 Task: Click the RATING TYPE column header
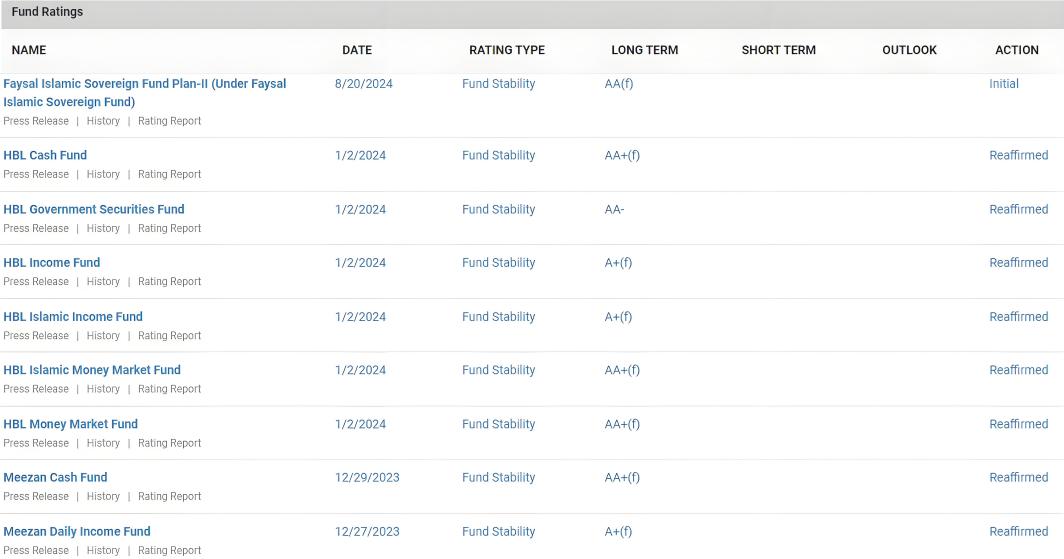point(507,50)
